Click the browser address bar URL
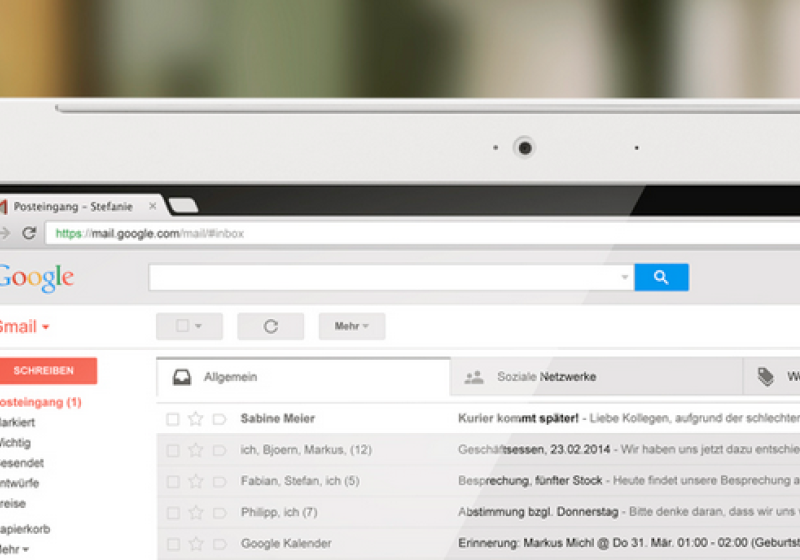 pos(149,234)
